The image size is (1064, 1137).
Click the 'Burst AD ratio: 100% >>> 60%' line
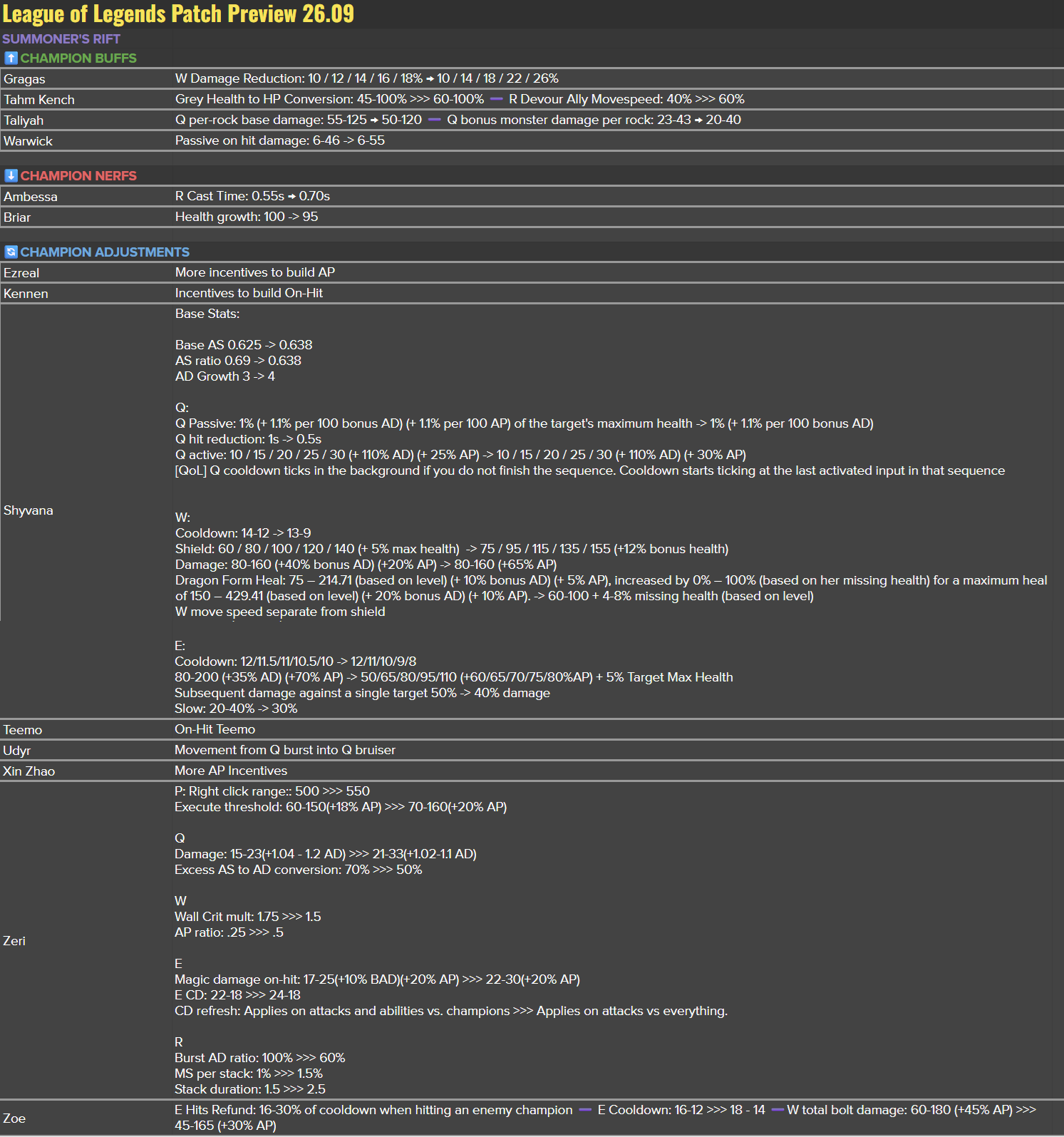coord(260,1058)
